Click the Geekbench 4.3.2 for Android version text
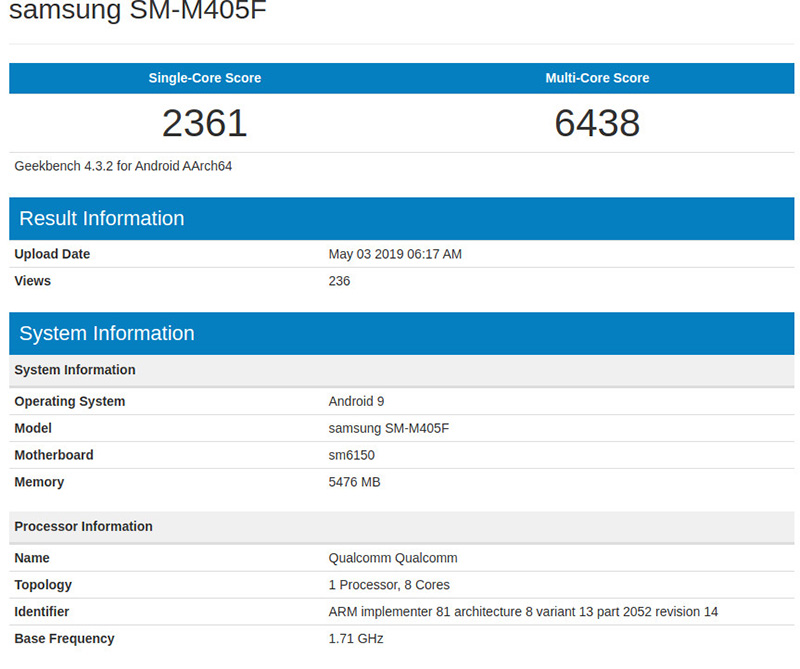Viewport: 800px width, 669px height. (123, 166)
